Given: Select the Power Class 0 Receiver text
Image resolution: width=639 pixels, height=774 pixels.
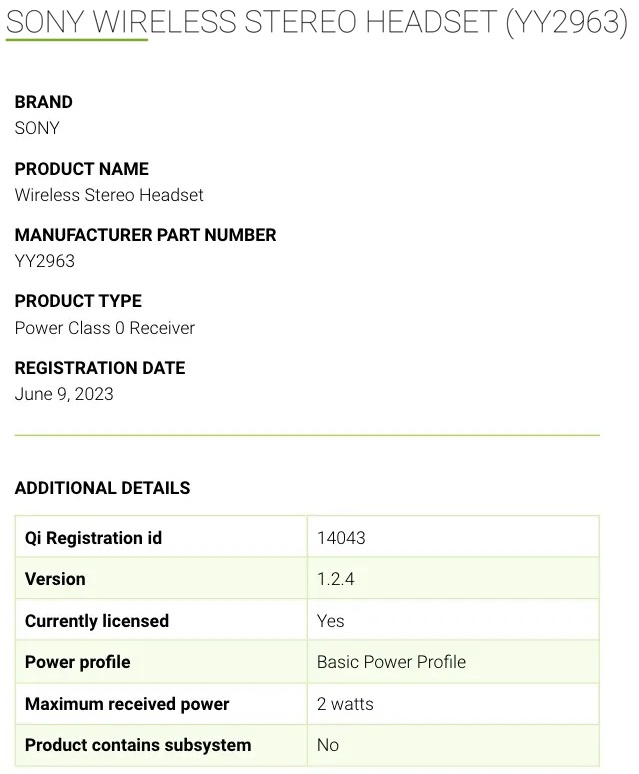Looking at the screenshot, I should pyautogui.click(x=105, y=328).
